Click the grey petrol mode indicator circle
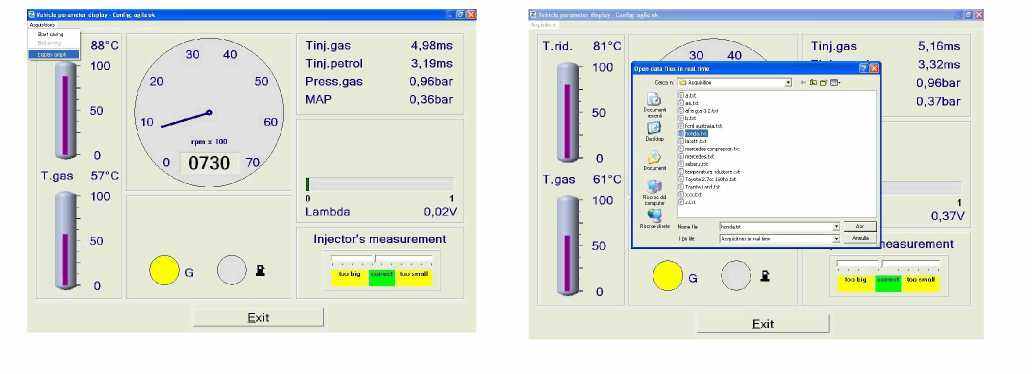This screenshot has width=1032, height=374. pyautogui.click(x=232, y=270)
